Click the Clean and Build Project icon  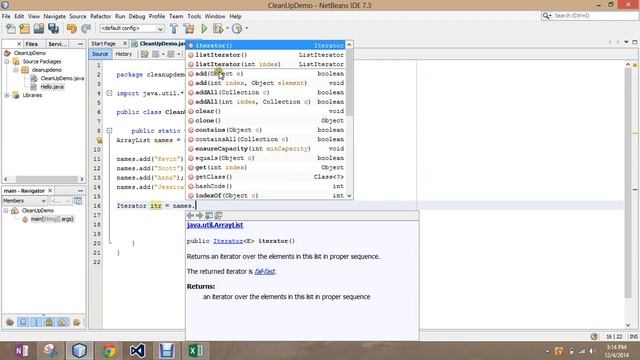pos(189,29)
